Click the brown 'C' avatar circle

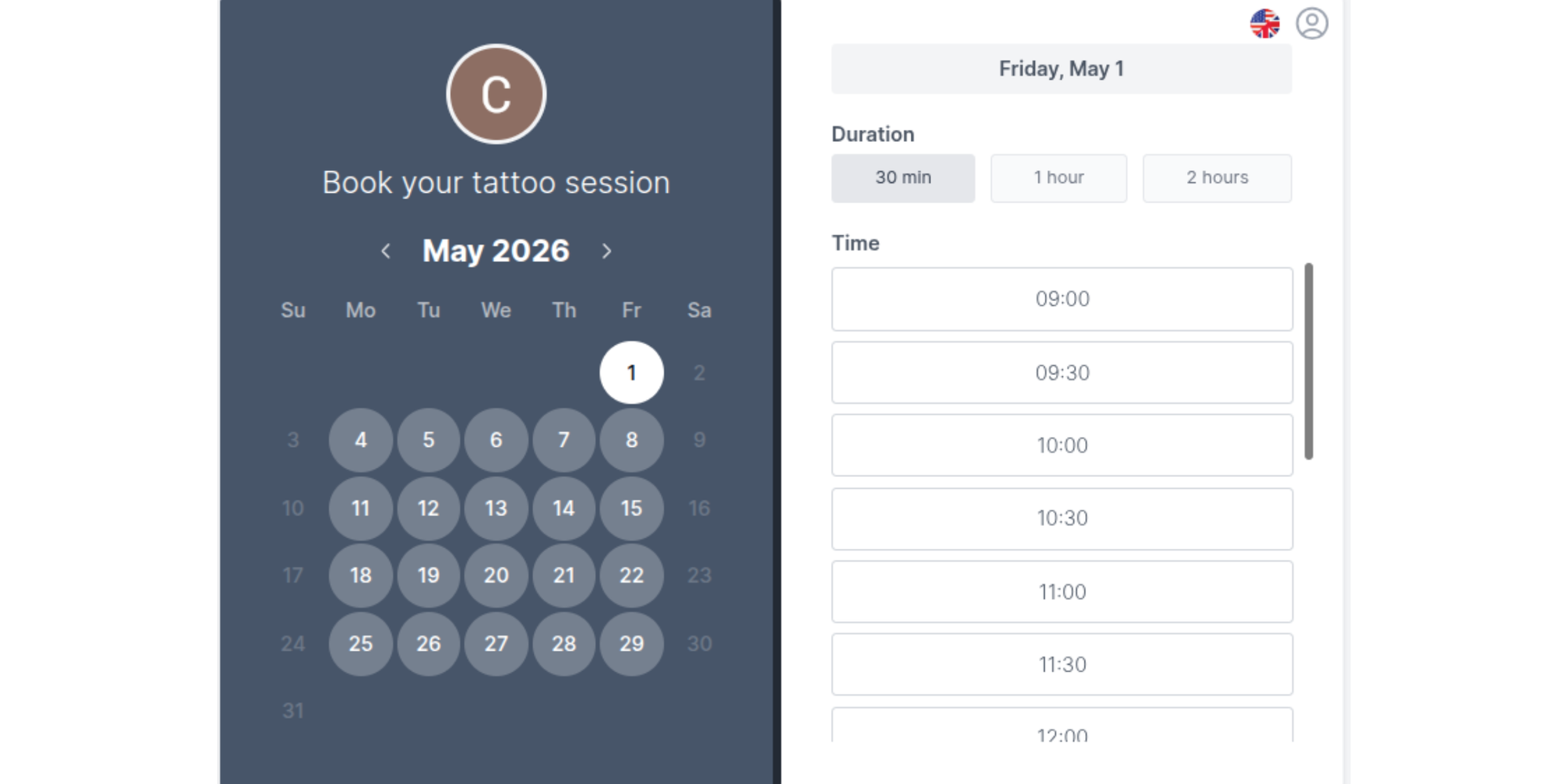pyautogui.click(x=495, y=93)
